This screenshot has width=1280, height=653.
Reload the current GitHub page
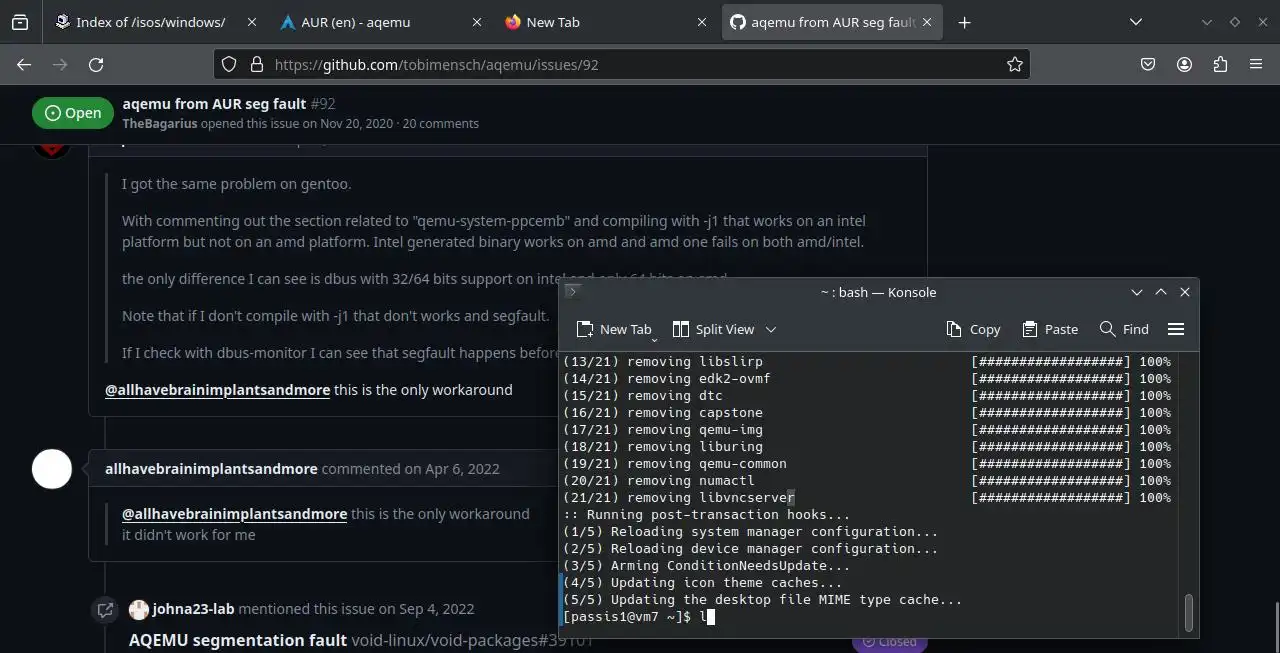(x=96, y=64)
